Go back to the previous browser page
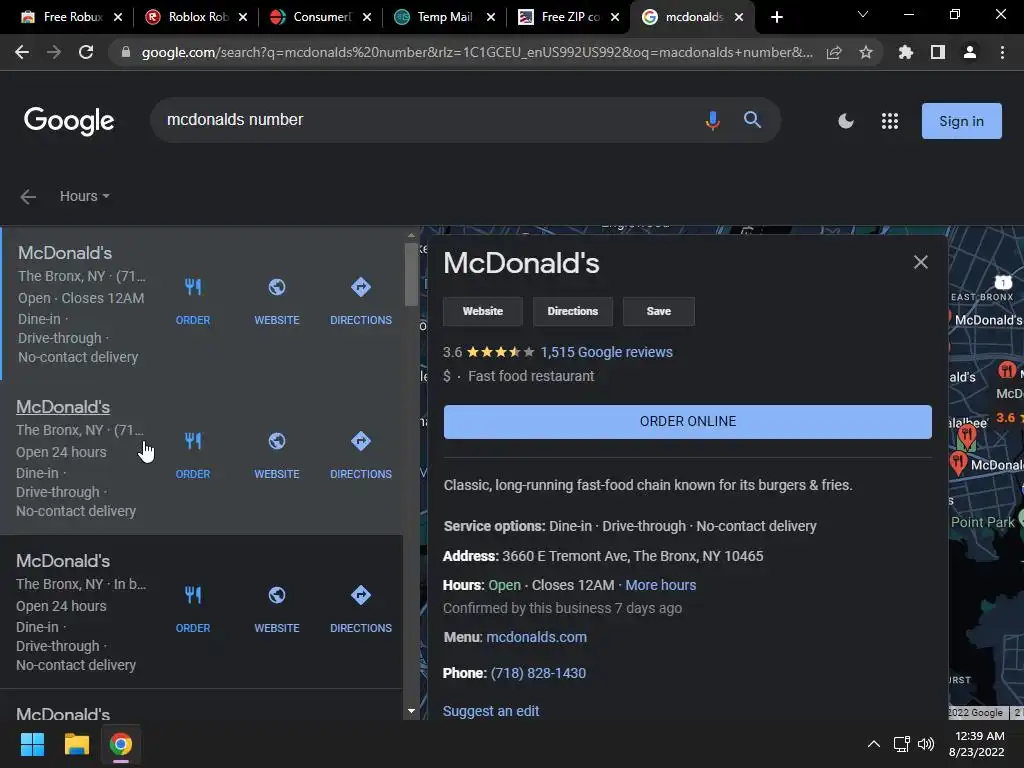1024x768 pixels. point(22,52)
